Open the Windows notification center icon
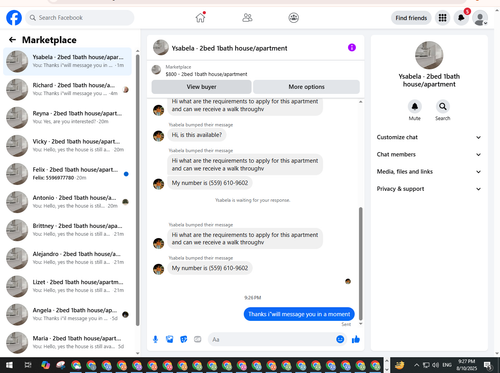The width and height of the screenshot is (500, 373). click(488, 365)
